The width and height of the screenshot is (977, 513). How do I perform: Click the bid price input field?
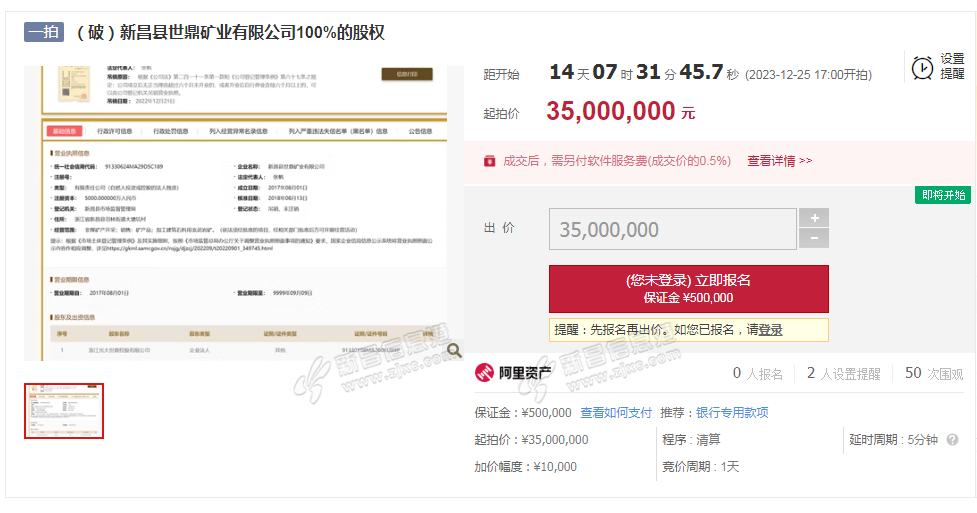point(672,229)
